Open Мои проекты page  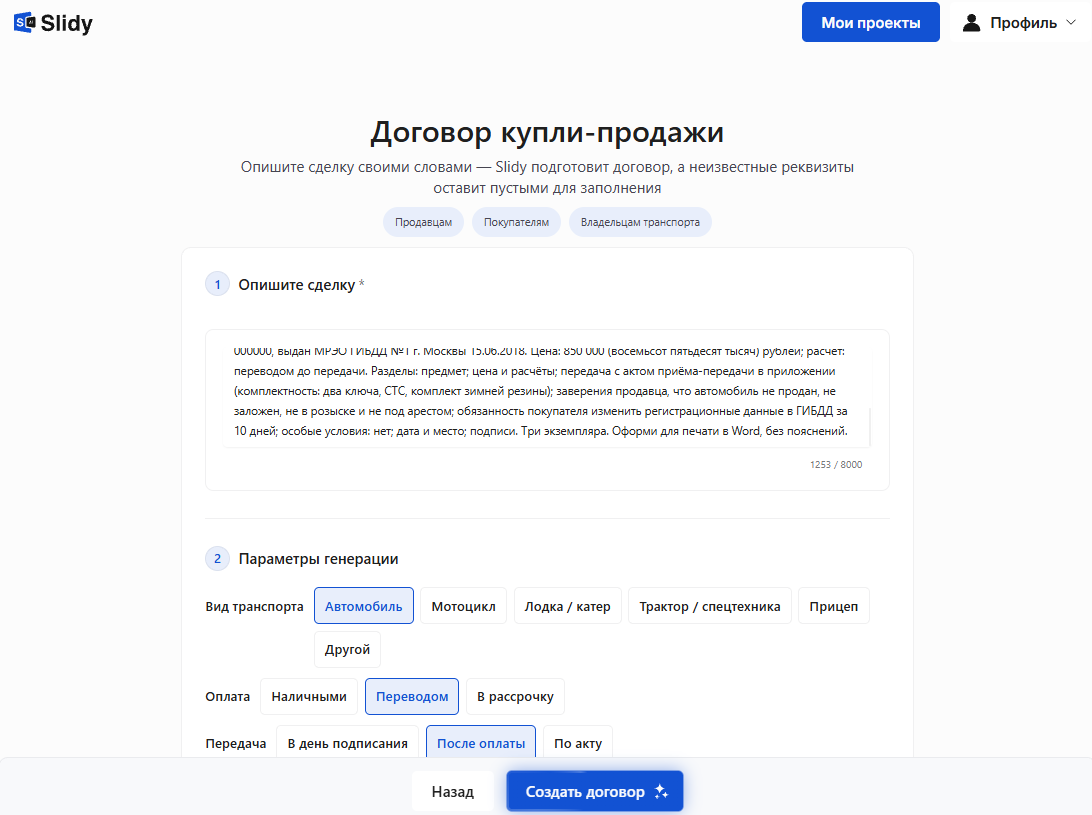pyautogui.click(x=871, y=22)
